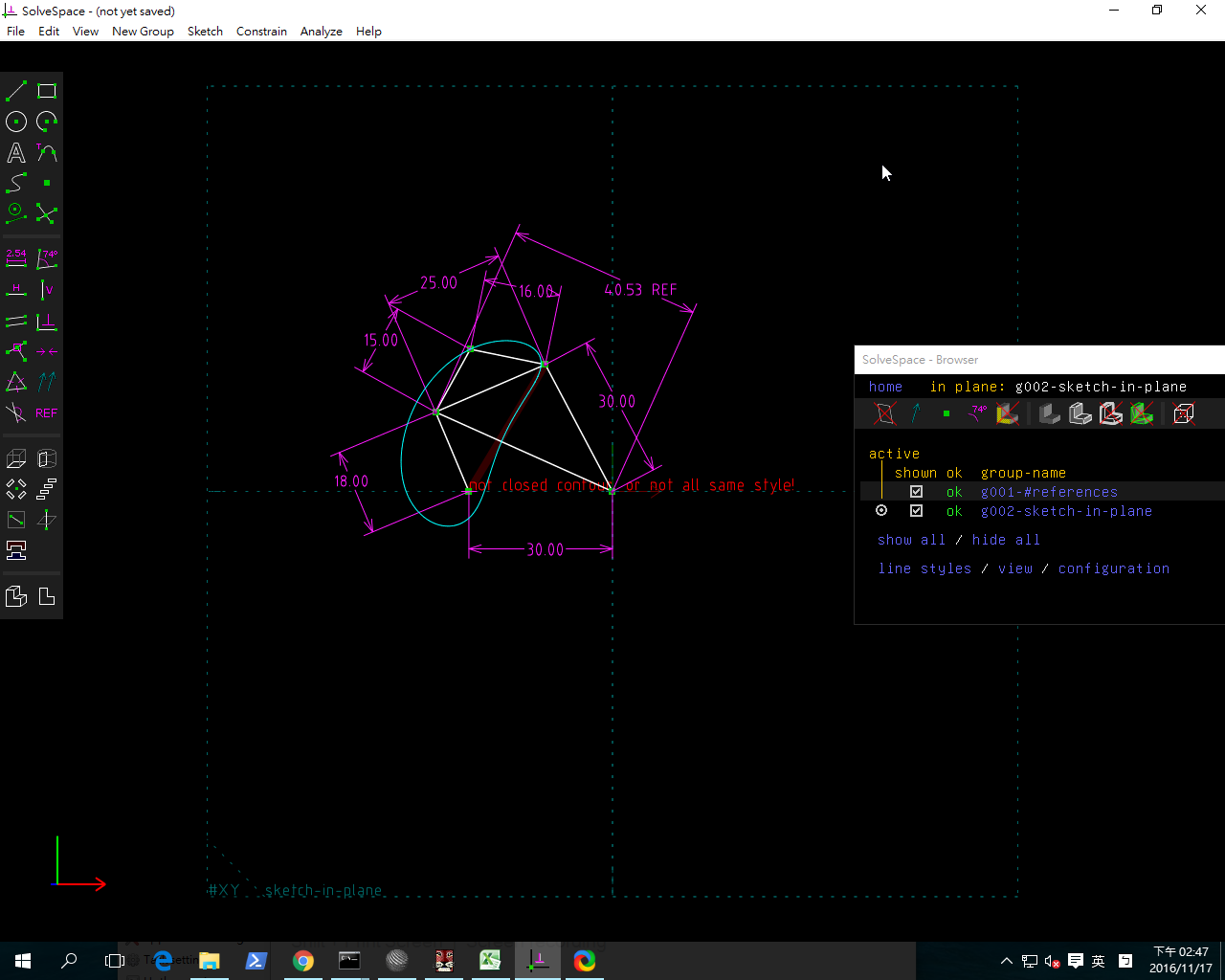Open the Constrain menu
This screenshot has height=980, width=1225.
261,32
